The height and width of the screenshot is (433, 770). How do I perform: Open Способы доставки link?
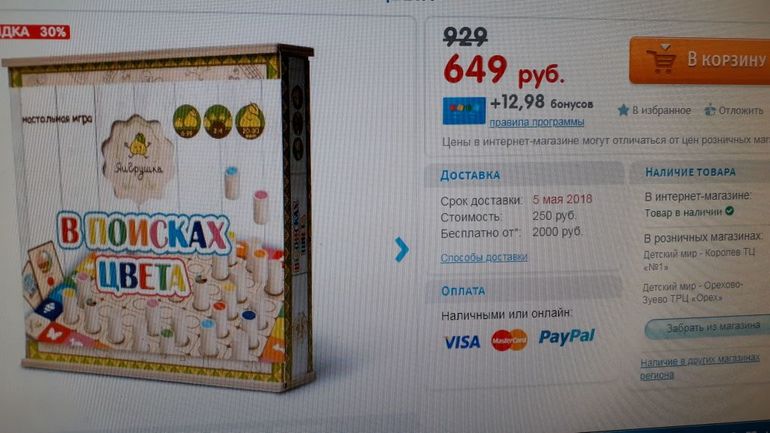[484, 257]
